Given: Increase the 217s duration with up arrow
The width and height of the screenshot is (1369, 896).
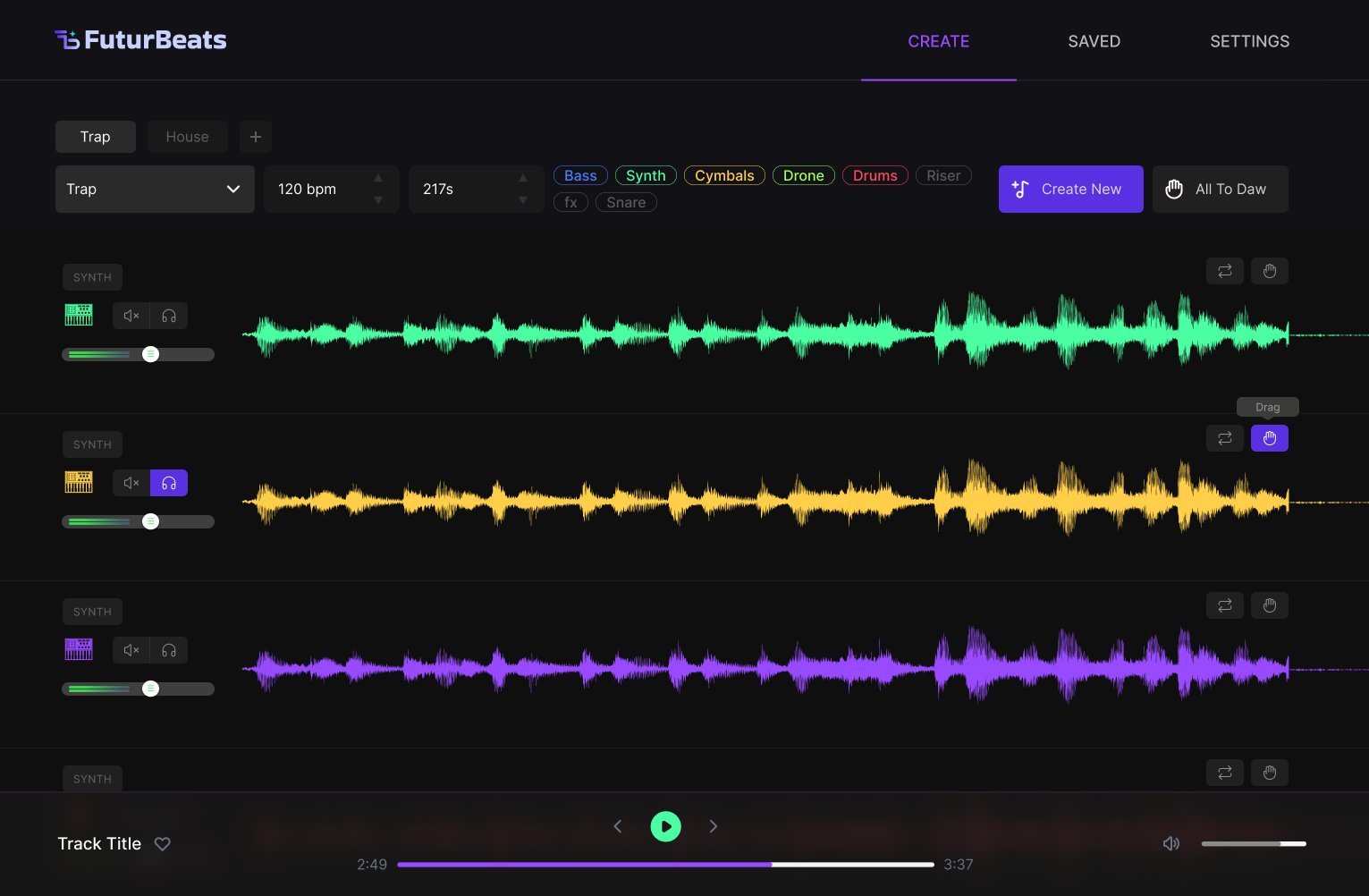Looking at the screenshot, I should click(x=523, y=178).
